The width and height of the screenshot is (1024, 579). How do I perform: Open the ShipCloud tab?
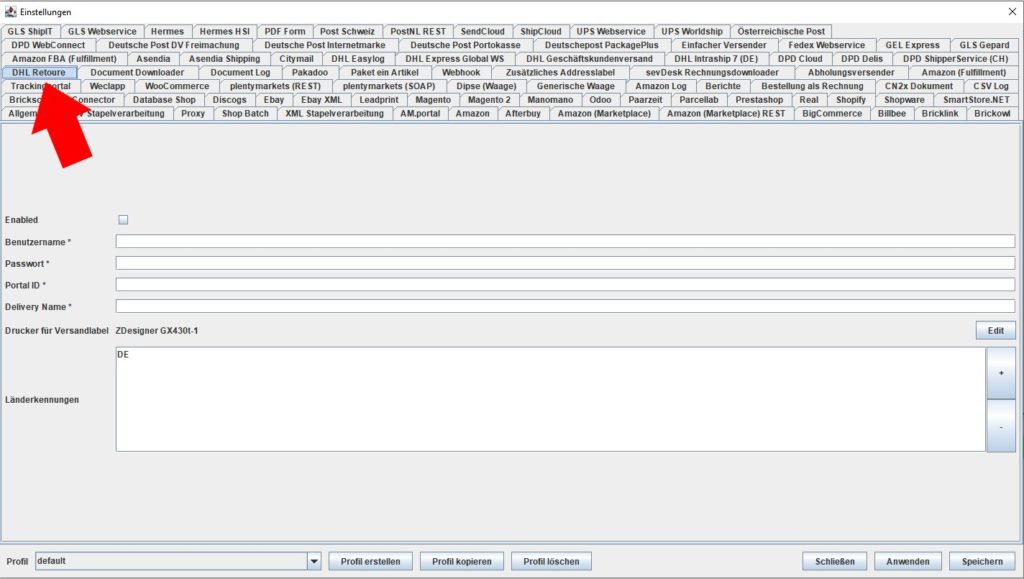(541, 31)
